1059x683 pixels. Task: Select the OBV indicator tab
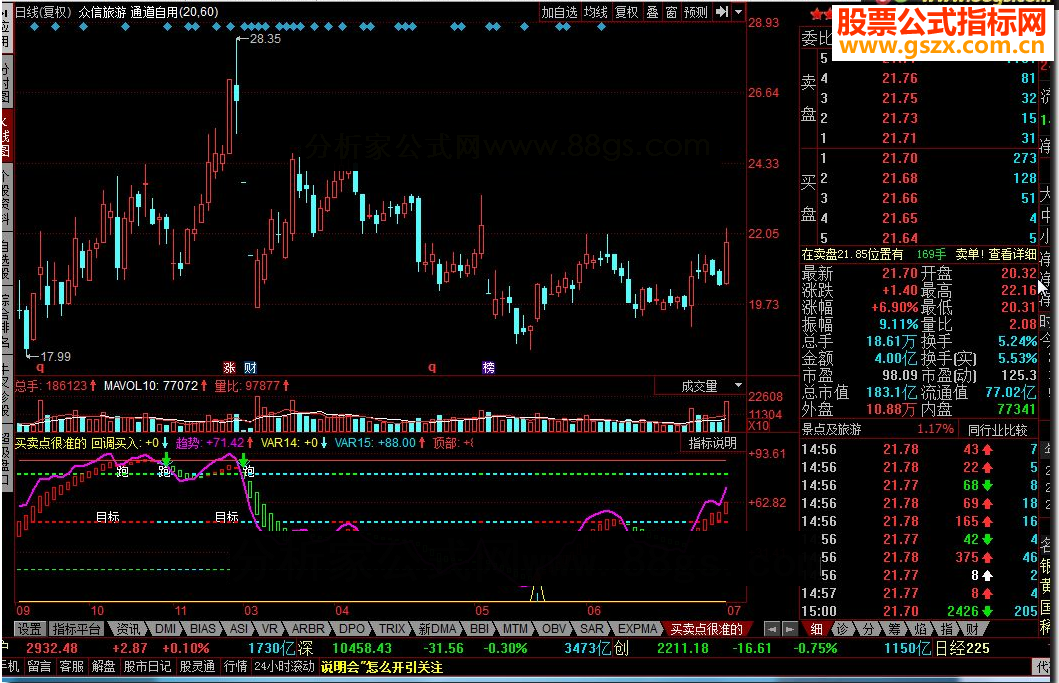click(x=554, y=629)
